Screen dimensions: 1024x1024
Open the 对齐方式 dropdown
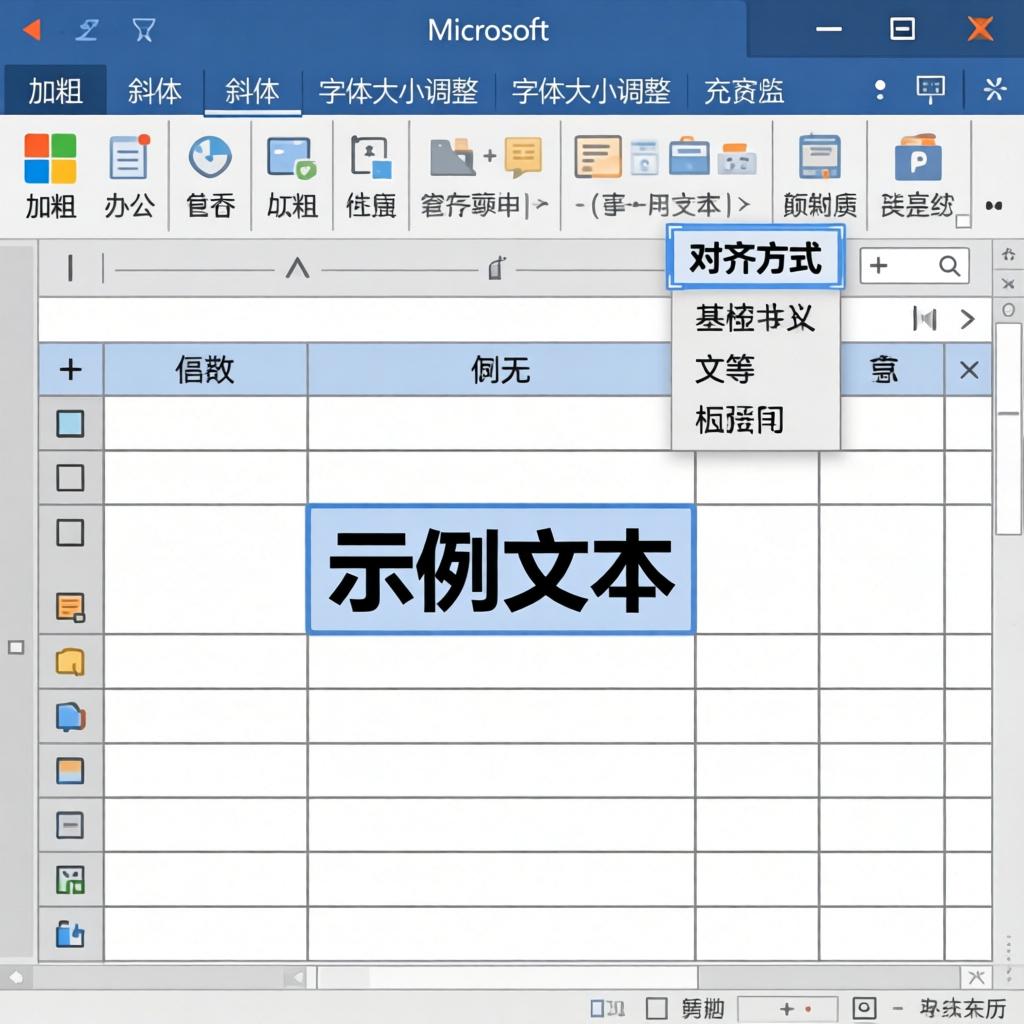(x=755, y=259)
